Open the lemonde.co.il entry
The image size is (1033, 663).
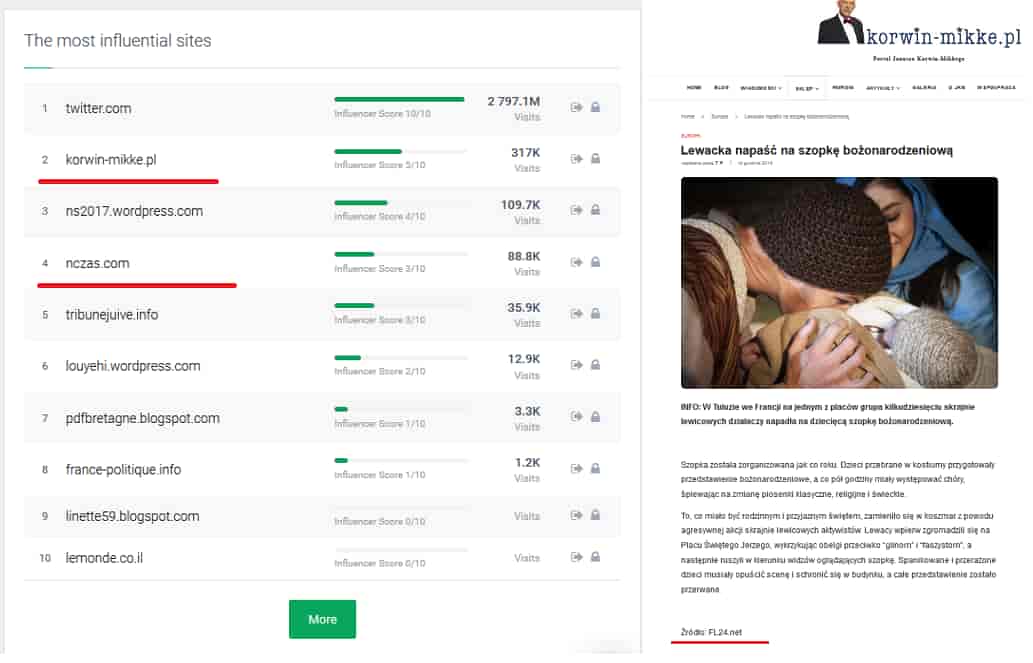(104, 558)
